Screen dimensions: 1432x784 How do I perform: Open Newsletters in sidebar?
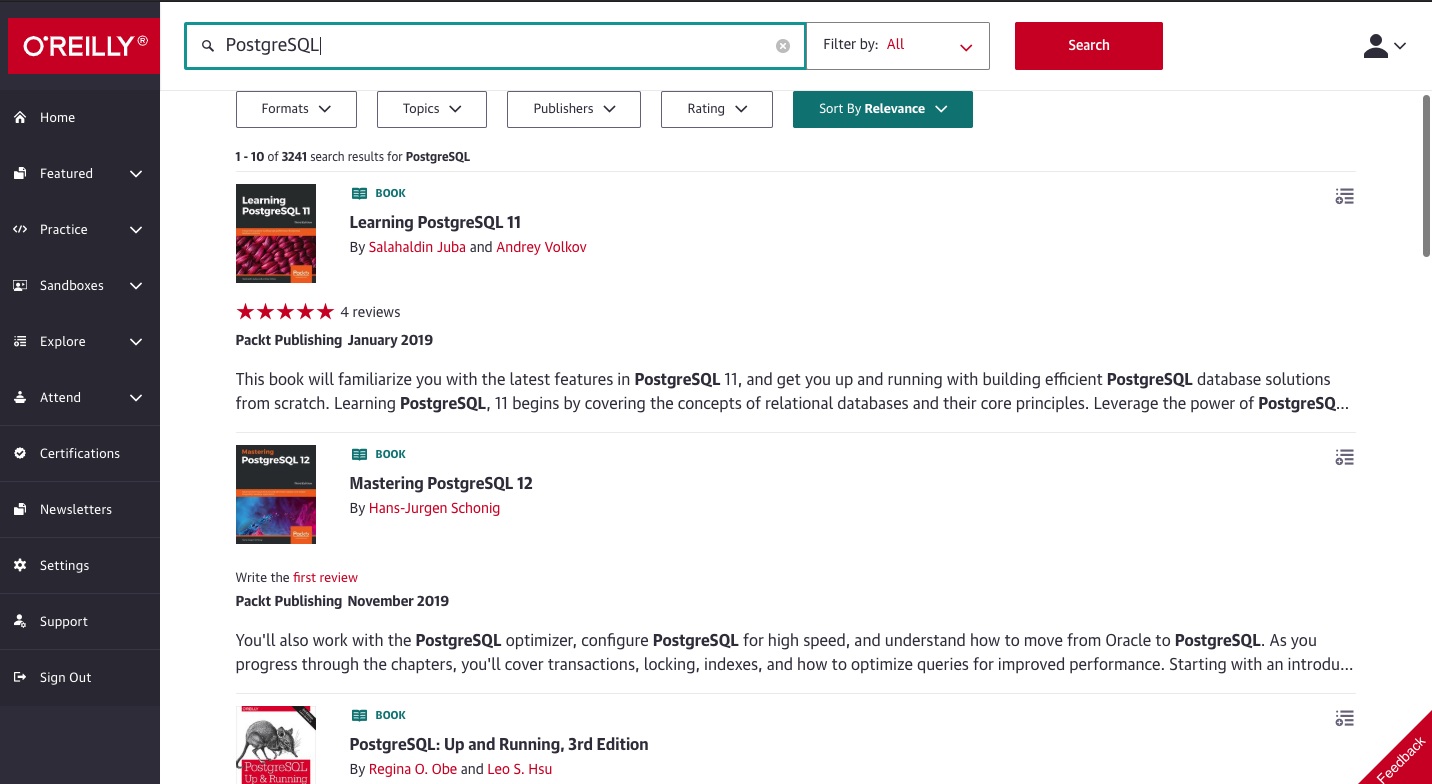coord(76,509)
